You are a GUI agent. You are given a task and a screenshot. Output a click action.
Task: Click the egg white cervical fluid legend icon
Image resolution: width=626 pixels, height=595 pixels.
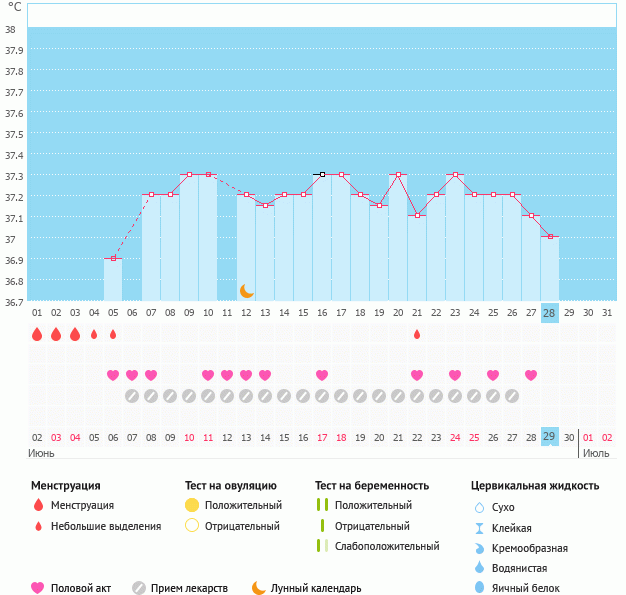click(x=480, y=588)
